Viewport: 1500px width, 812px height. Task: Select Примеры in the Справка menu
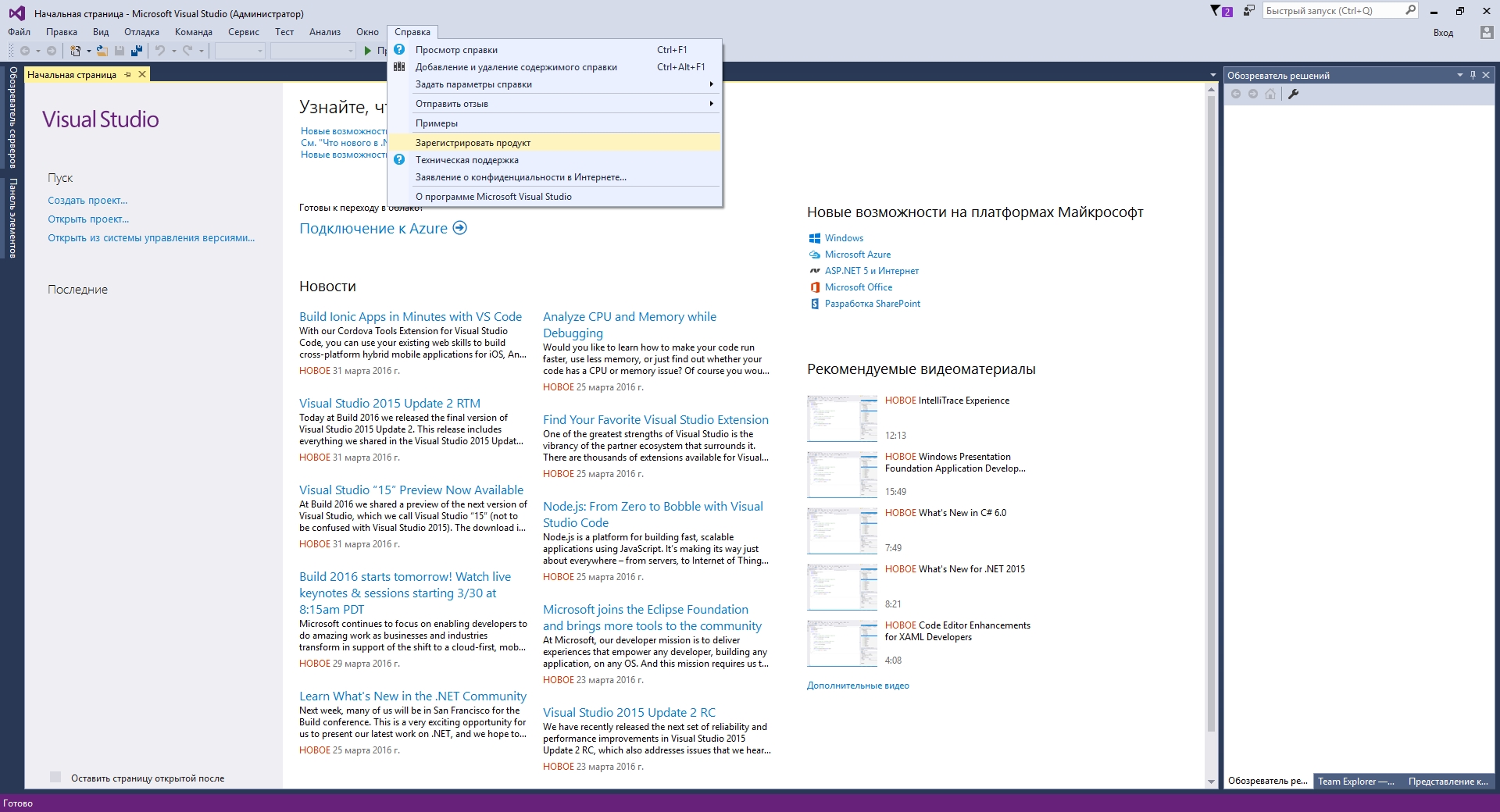click(x=555, y=123)
